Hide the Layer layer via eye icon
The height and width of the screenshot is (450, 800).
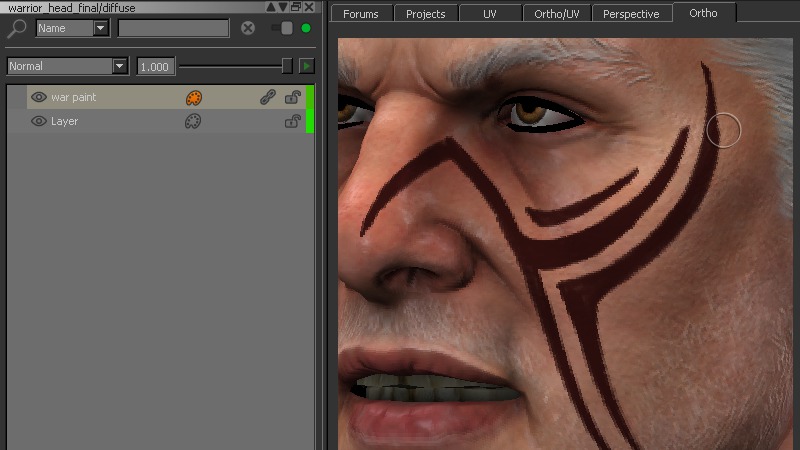tap(39, 121)
